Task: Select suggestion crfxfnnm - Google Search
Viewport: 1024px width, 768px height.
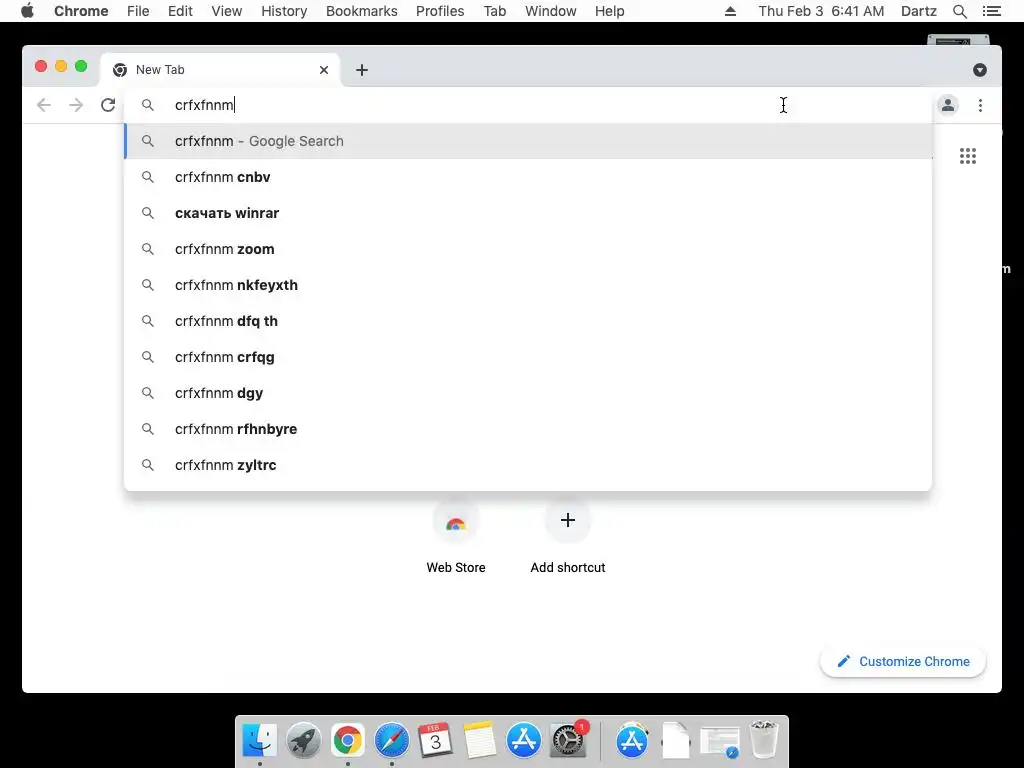Action: (528, 141)
